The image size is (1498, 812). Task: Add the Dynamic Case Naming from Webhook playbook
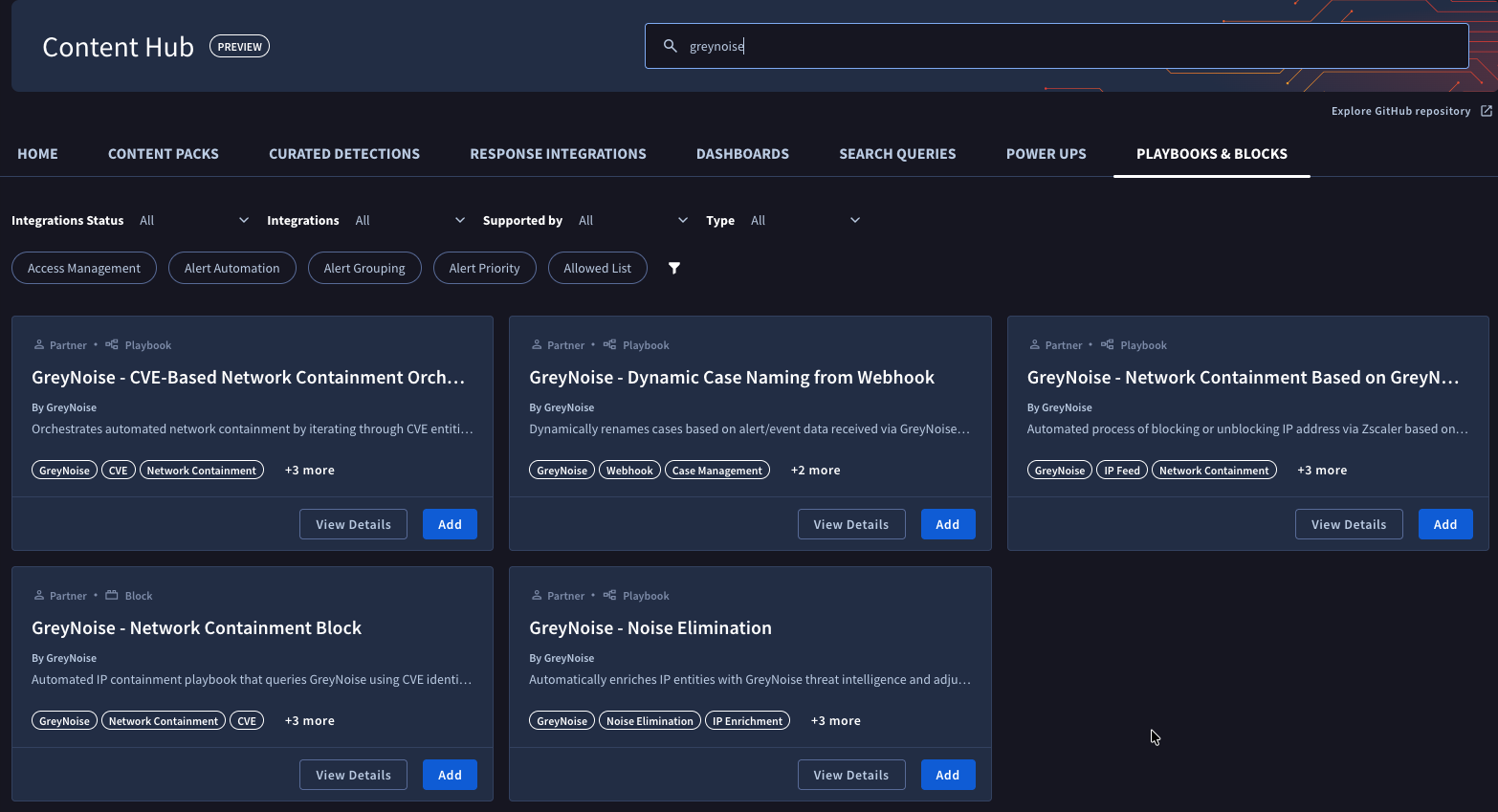point(948,524)
